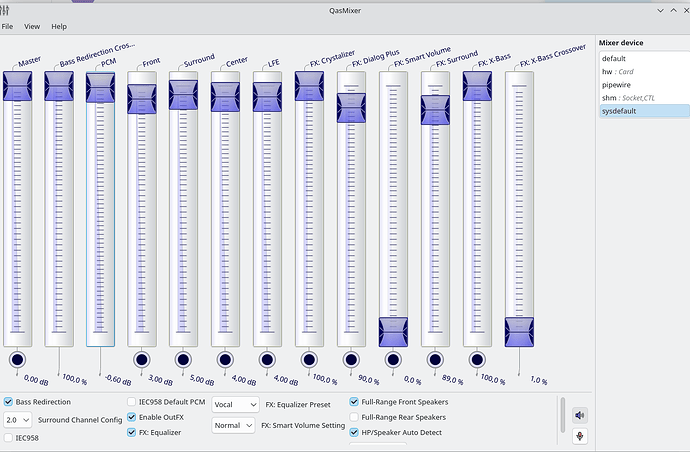690x452 pixels.
Task: Select the default mixer device
Action: point(614,59)
